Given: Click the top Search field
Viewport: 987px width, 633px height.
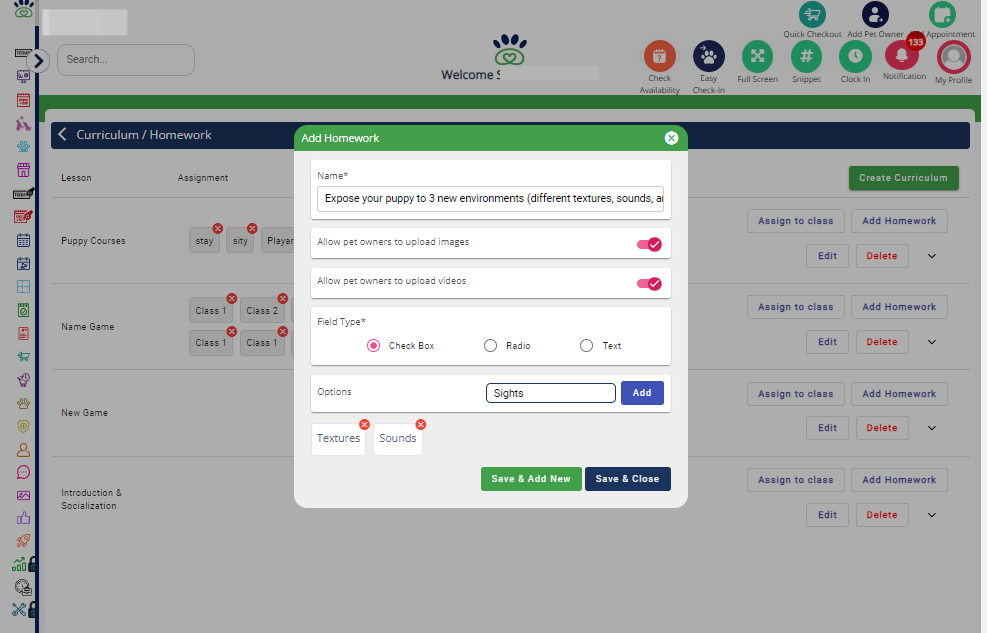Looking at the screenshot, I should pos(126,60).
